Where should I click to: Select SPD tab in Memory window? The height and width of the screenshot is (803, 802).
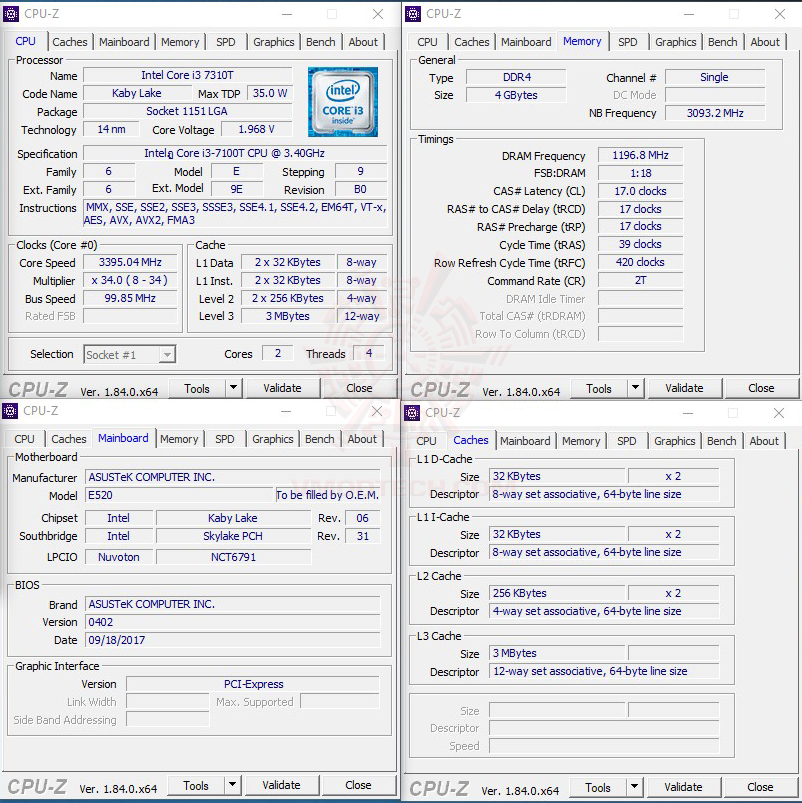(x=628, y=42)
